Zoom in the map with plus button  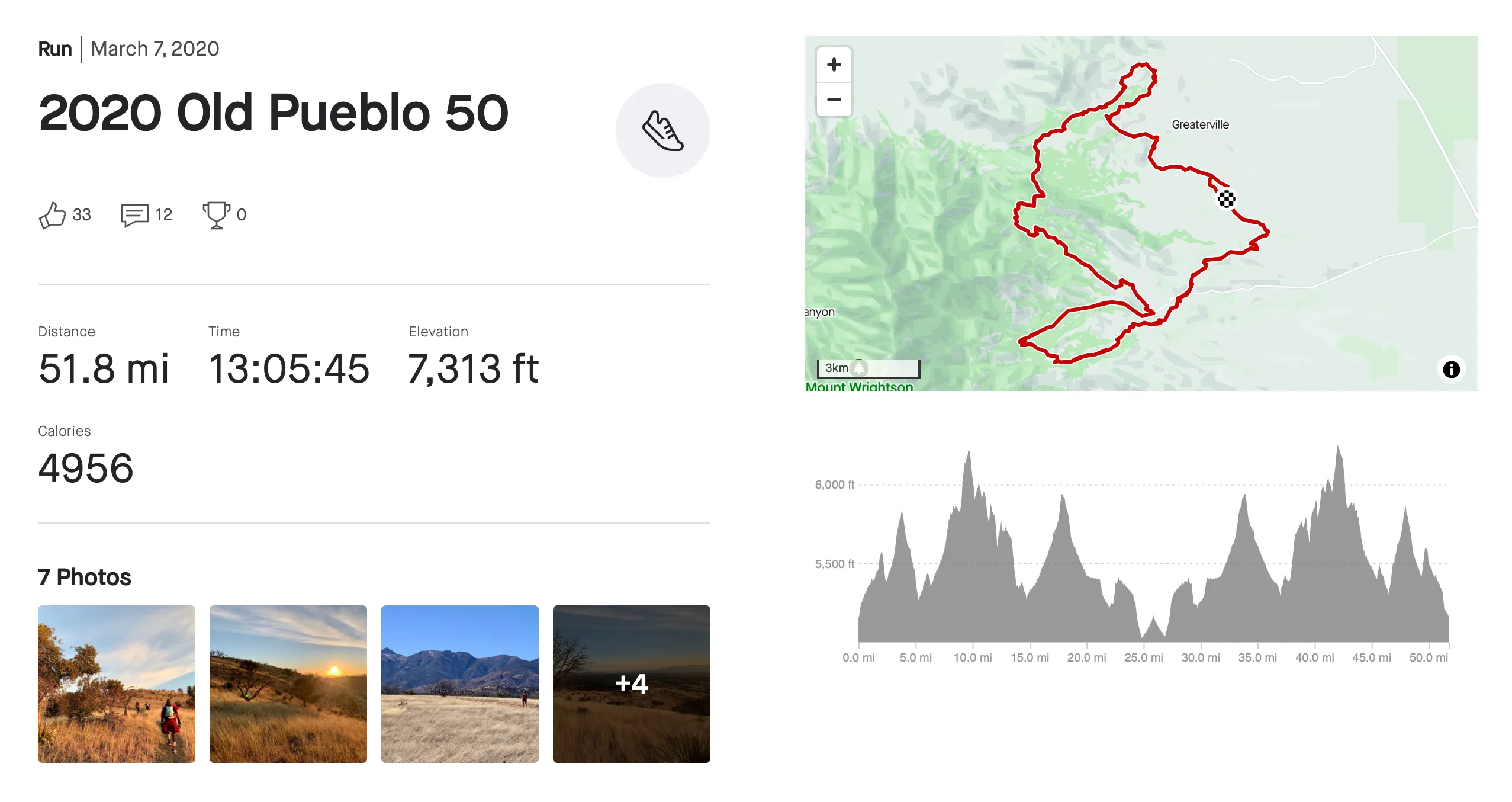tap(834, 65)
